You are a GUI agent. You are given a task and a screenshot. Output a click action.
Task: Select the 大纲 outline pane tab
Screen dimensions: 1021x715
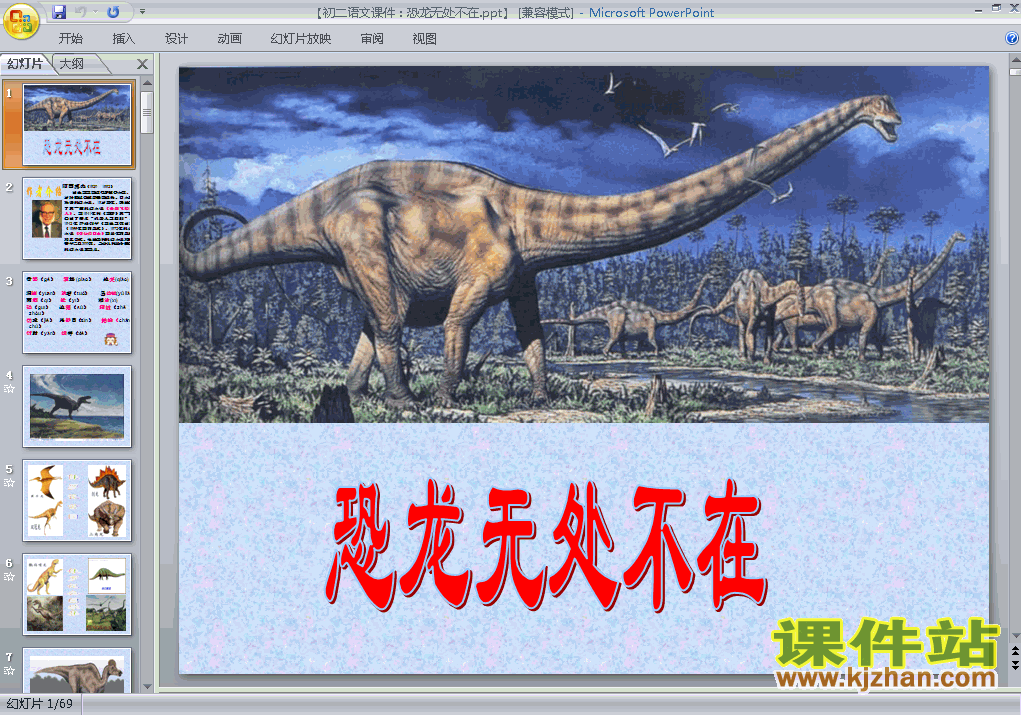72,63
